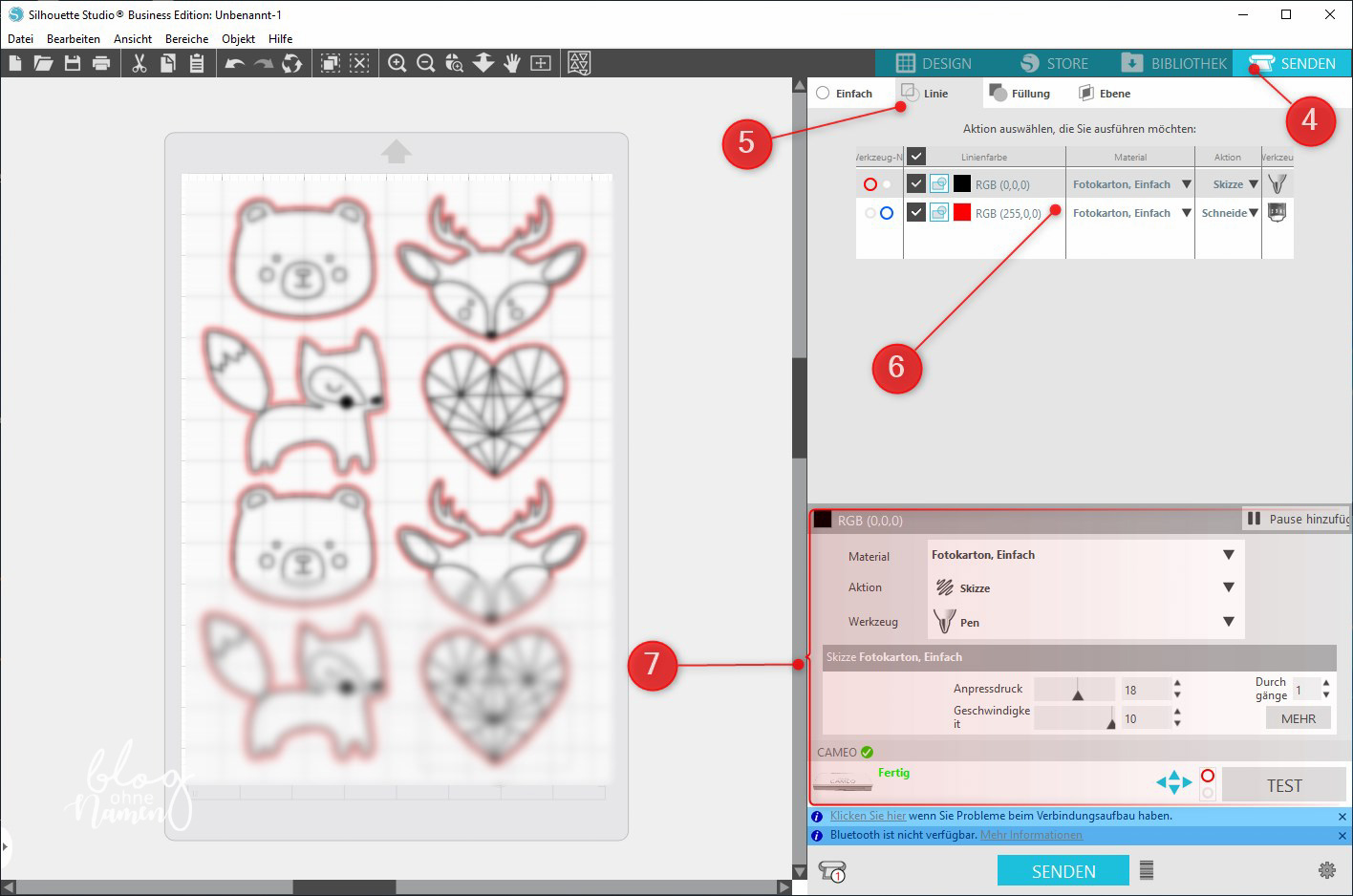Image resolution: width=1353 pixels, height=896 pixels.
Task: Open Material dropdown in the red line row
Action: 1186,213
